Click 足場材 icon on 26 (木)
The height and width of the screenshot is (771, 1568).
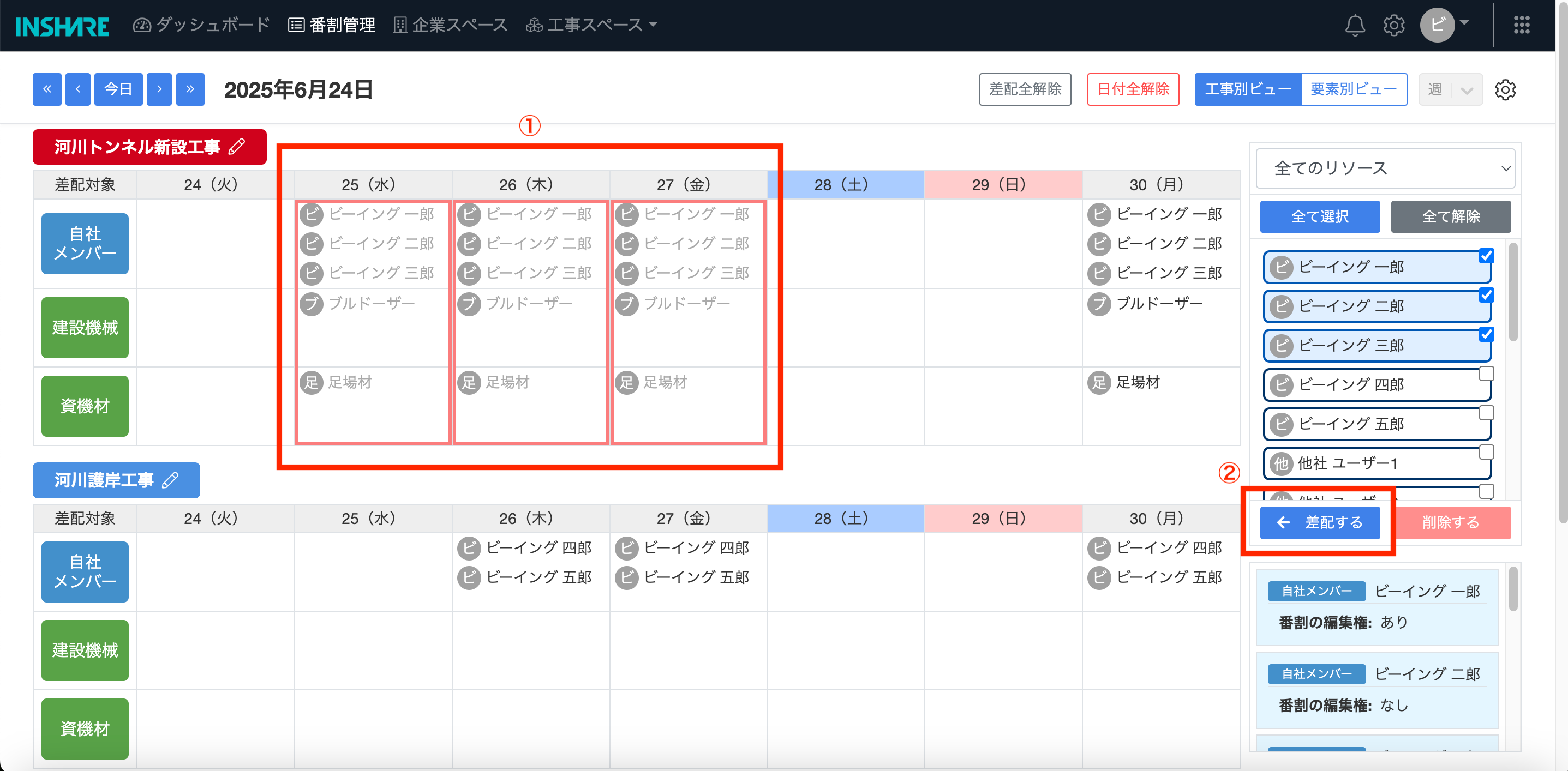(469, 382)
